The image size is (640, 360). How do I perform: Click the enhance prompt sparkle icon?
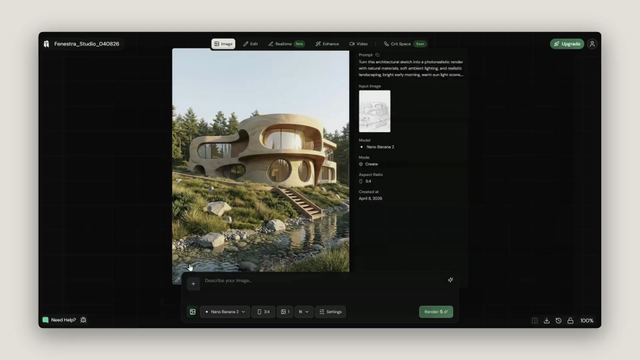coord(450,280)
